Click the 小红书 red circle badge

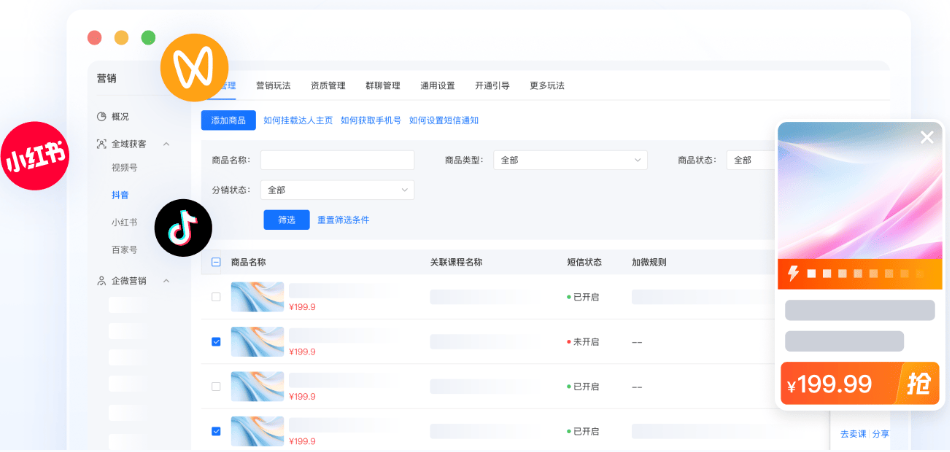(x=35, y=156)
